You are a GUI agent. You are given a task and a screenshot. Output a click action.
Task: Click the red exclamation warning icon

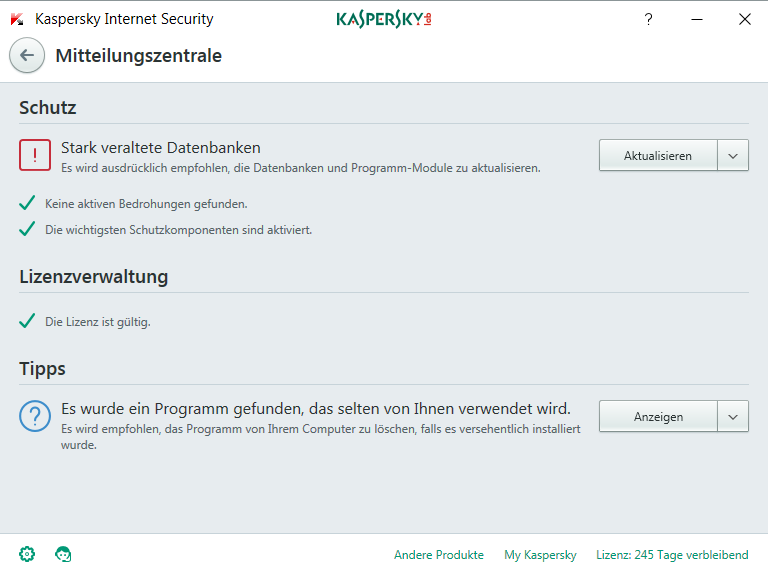(35, 155)
